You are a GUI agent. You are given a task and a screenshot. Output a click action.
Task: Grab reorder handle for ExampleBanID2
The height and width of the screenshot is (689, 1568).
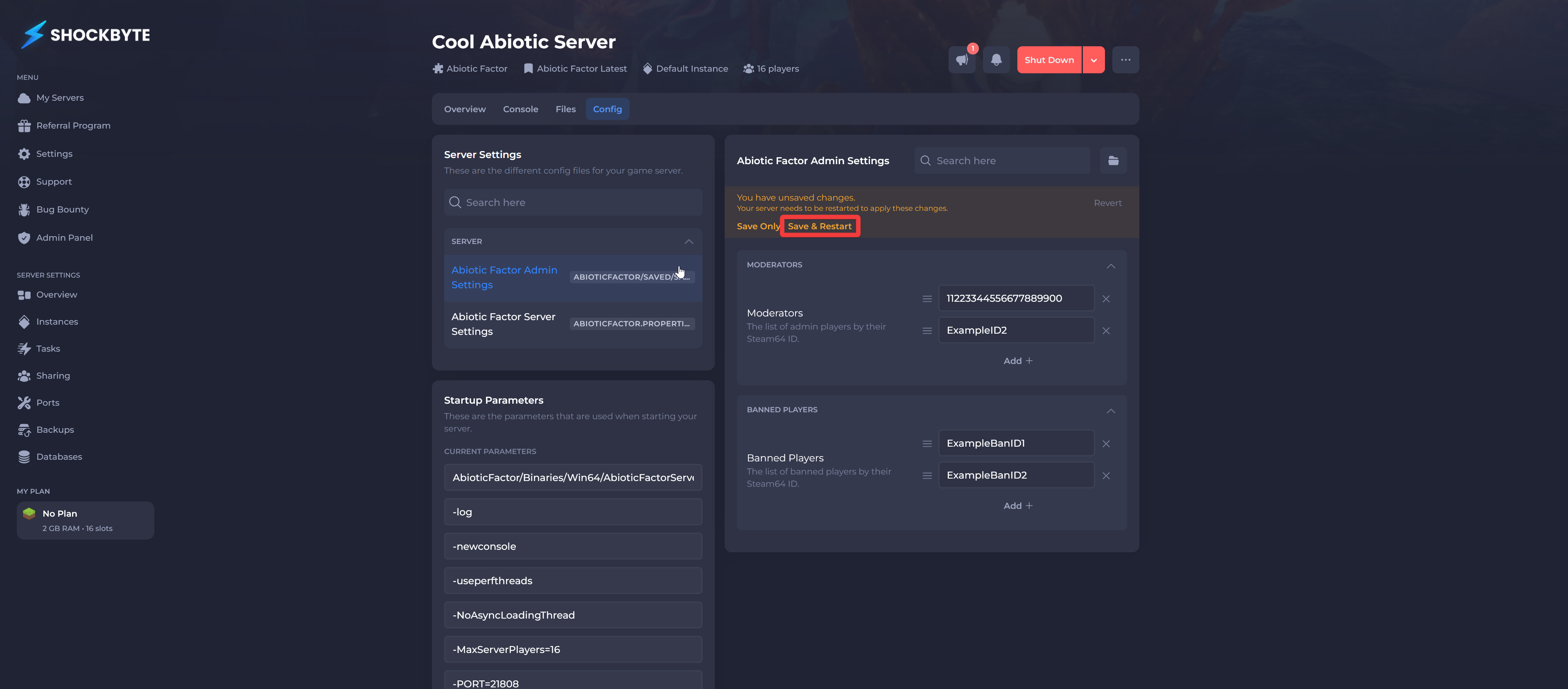pos(926,475)
